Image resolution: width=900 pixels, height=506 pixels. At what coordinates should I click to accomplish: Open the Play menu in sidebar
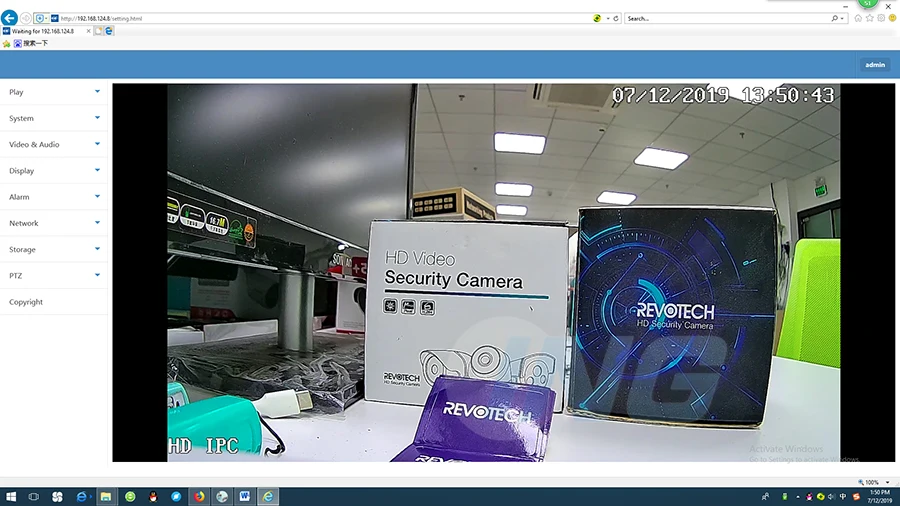[x=16, y=92]
